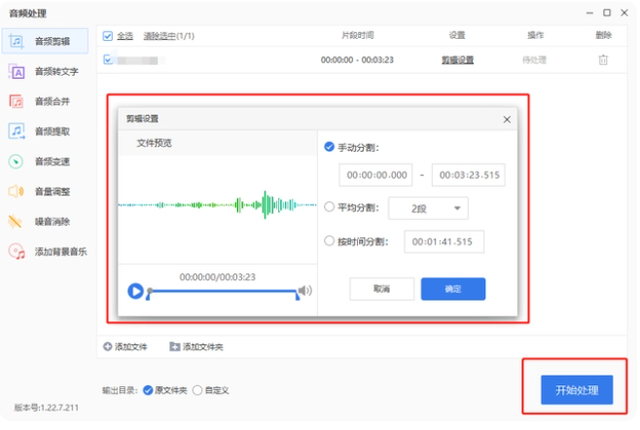Open 音量调整 speaker icon
The image size is (640, 430).
pos(16,191)
